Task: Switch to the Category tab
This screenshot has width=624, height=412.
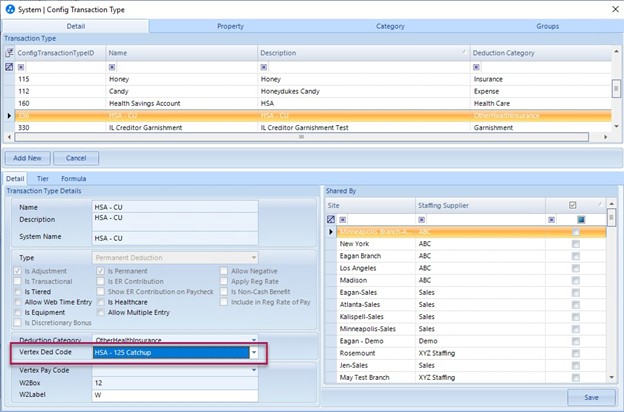Action: click(x=390, y=26)
